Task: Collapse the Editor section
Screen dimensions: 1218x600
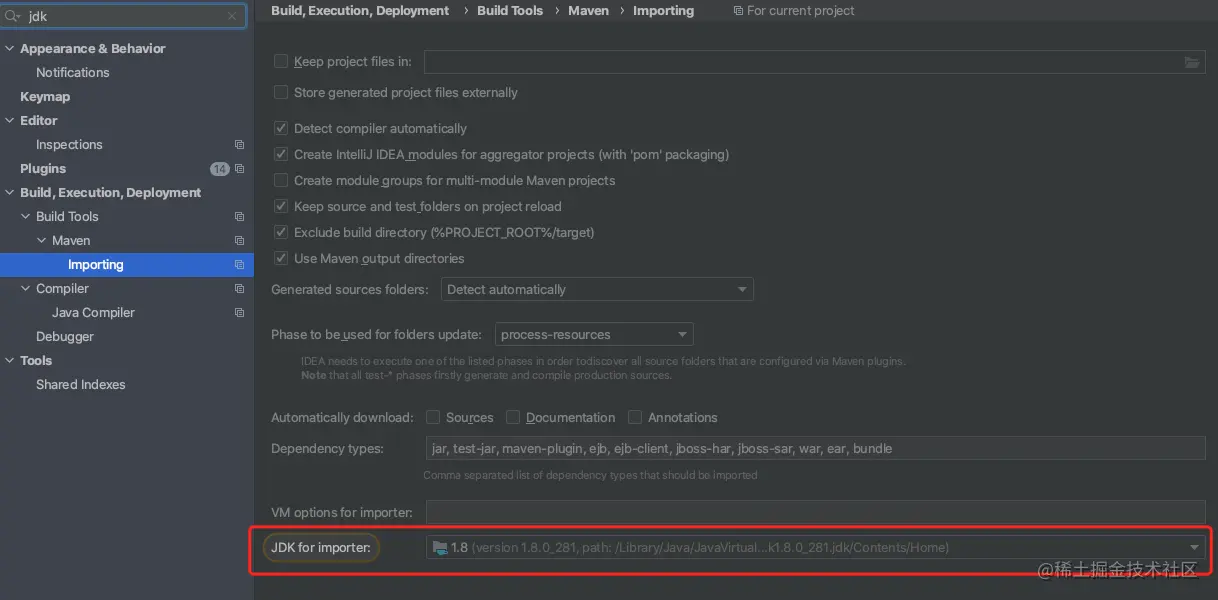Action: [x=10, y=121]
